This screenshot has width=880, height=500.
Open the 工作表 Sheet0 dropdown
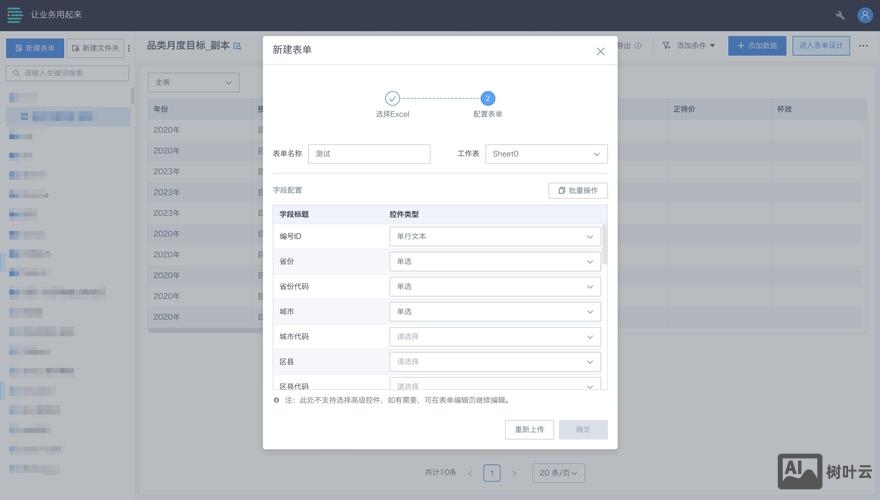[x=546, y=154]
